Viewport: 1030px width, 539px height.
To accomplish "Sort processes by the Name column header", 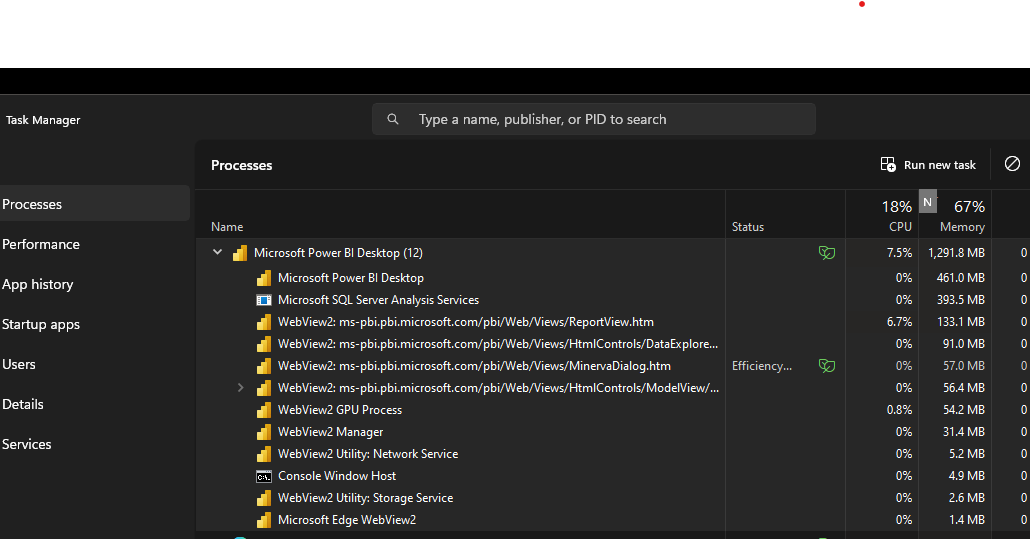I will (460, 215).
